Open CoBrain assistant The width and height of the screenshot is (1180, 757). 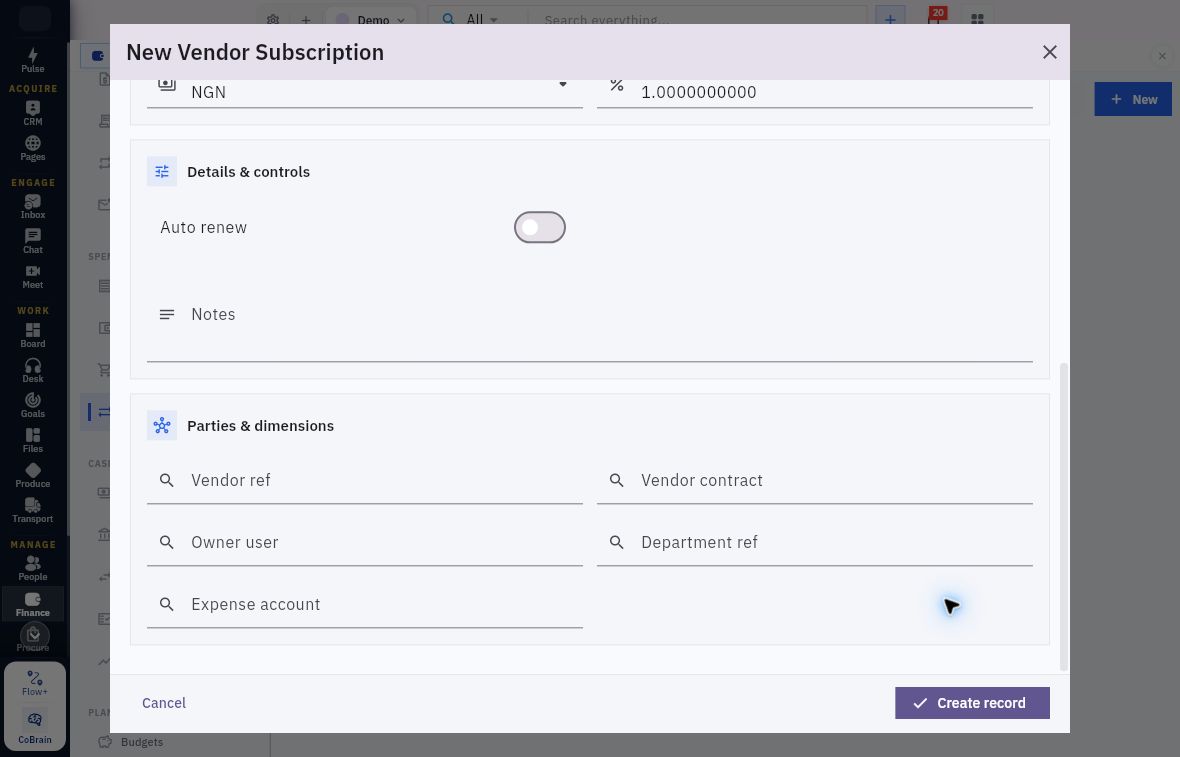coord(35,728)
